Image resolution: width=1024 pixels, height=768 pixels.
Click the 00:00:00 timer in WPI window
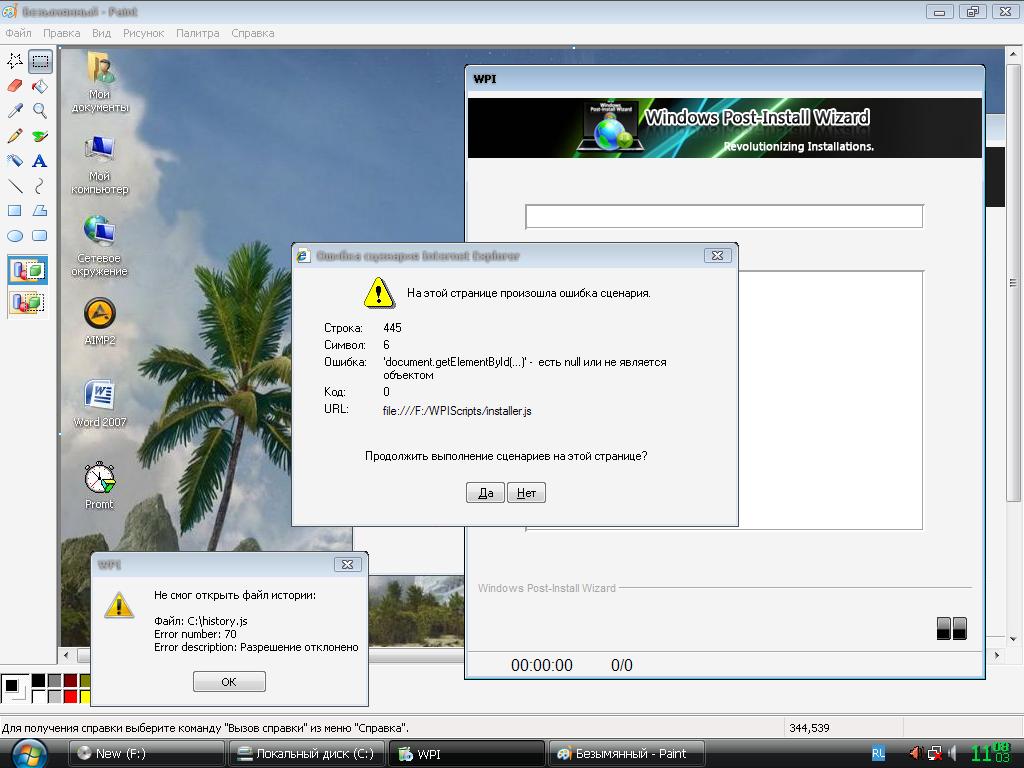click(x=542, y=665)
